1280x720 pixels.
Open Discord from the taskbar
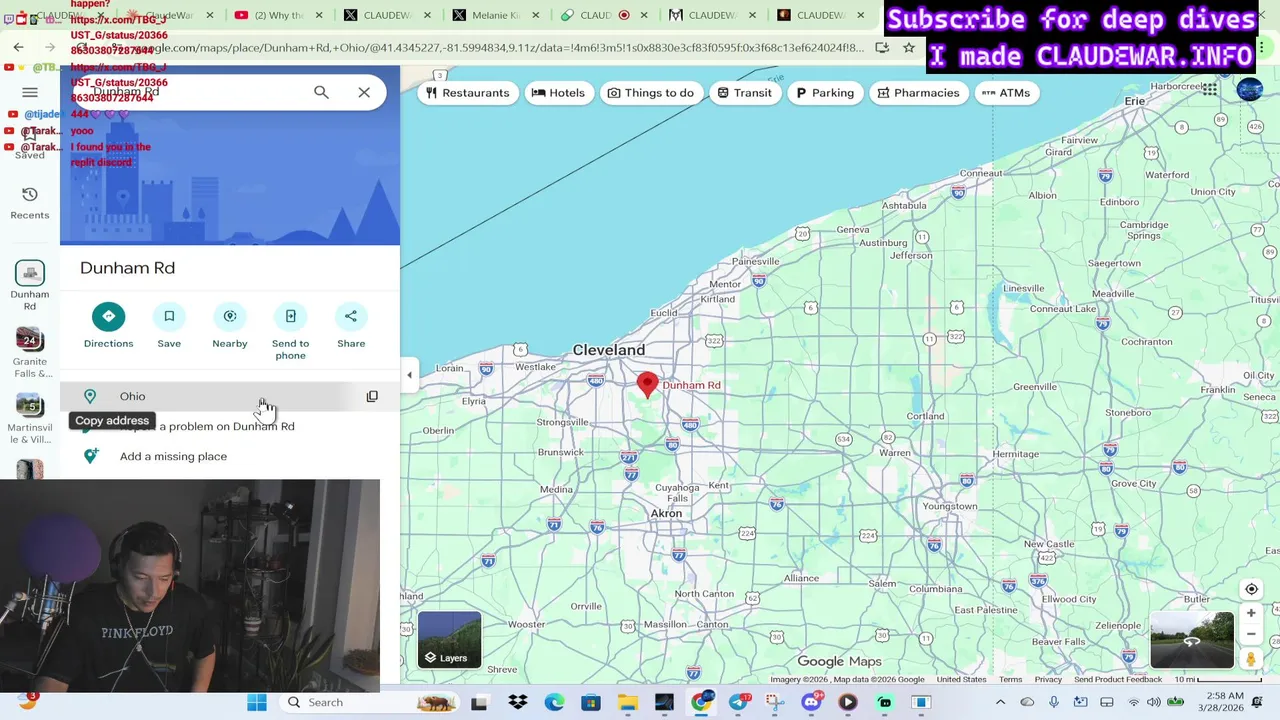pyautogui.click(x=811, y=702)
